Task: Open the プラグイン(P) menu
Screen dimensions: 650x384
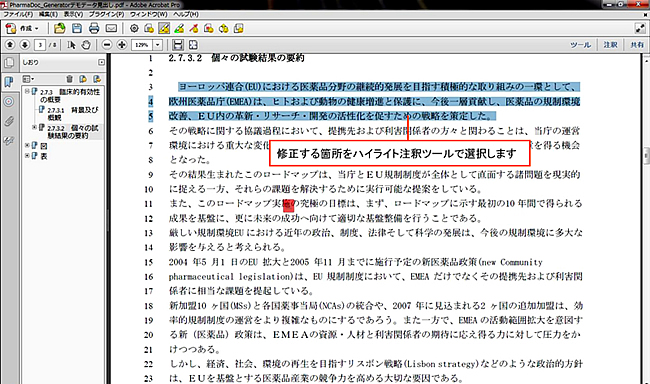Action: pos(107,14)
